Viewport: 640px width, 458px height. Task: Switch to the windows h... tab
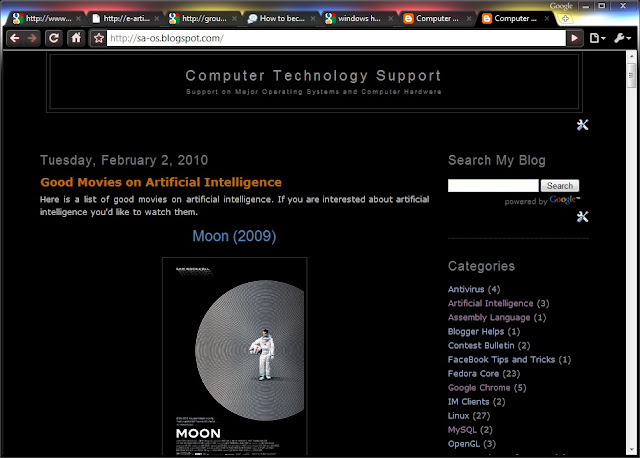coord(359,18)
